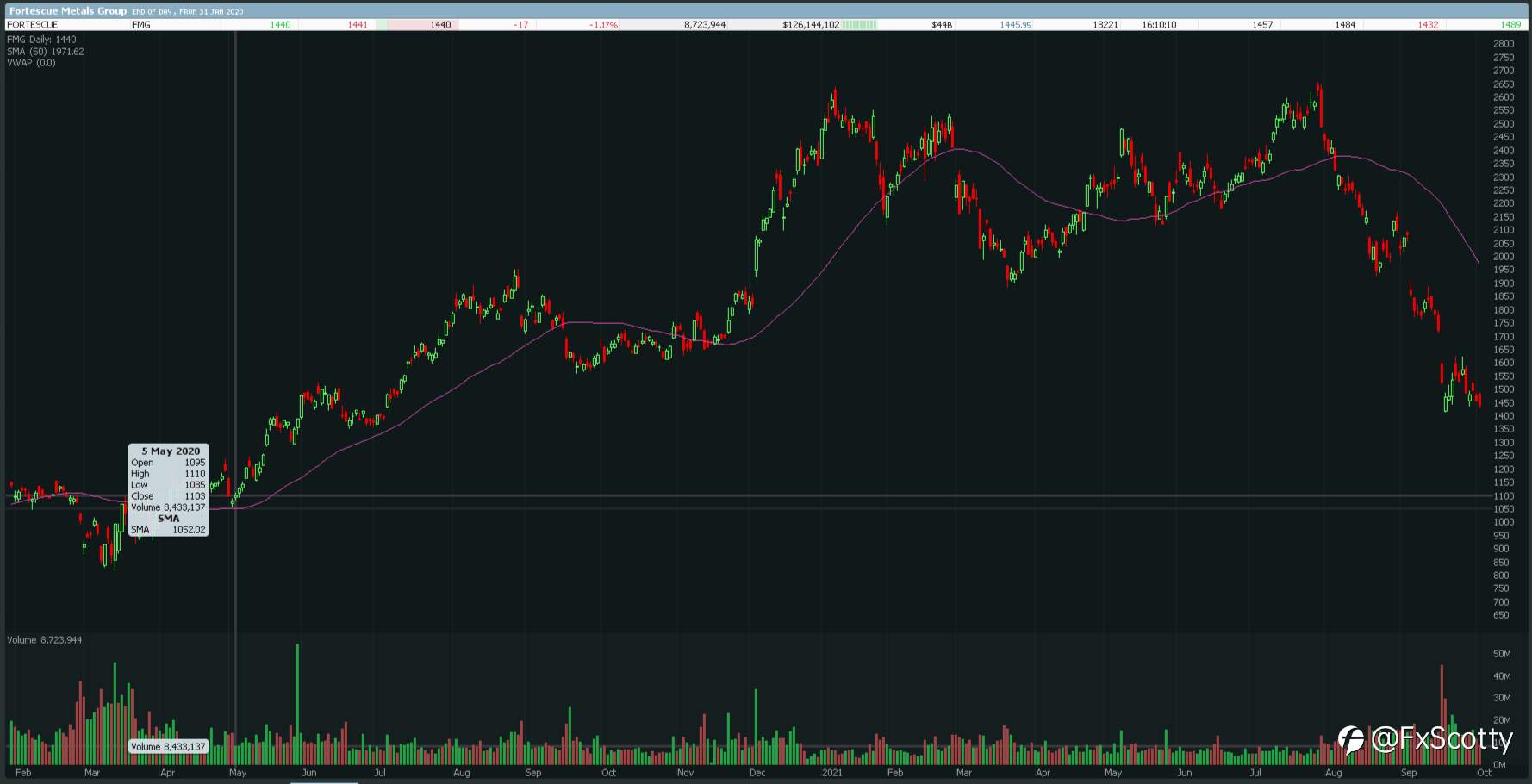Screen dimensions: 1532x784
Task: Select the FMG ticker cell in the quote row
Action: [140, 25]
